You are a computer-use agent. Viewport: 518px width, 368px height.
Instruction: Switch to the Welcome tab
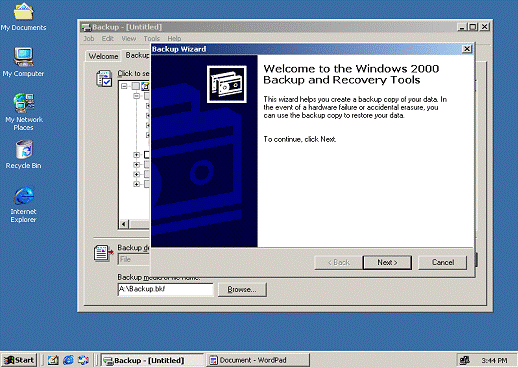pos(103,56)
